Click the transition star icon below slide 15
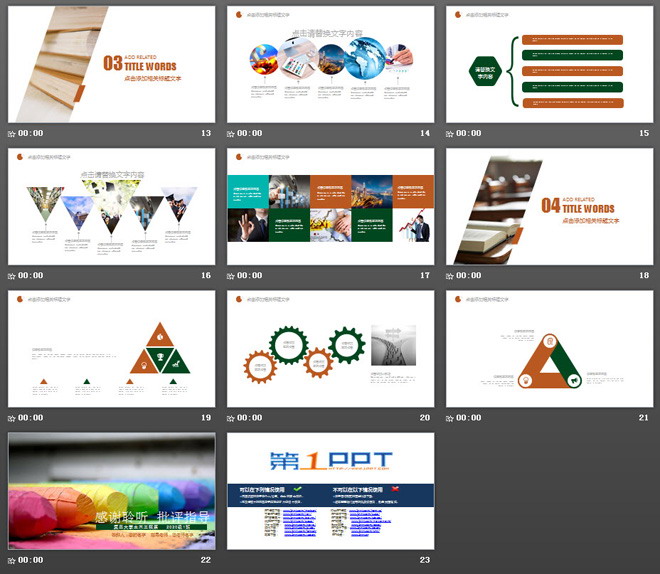The height and width of the screenshot is (574, 660). coord(451,133)
